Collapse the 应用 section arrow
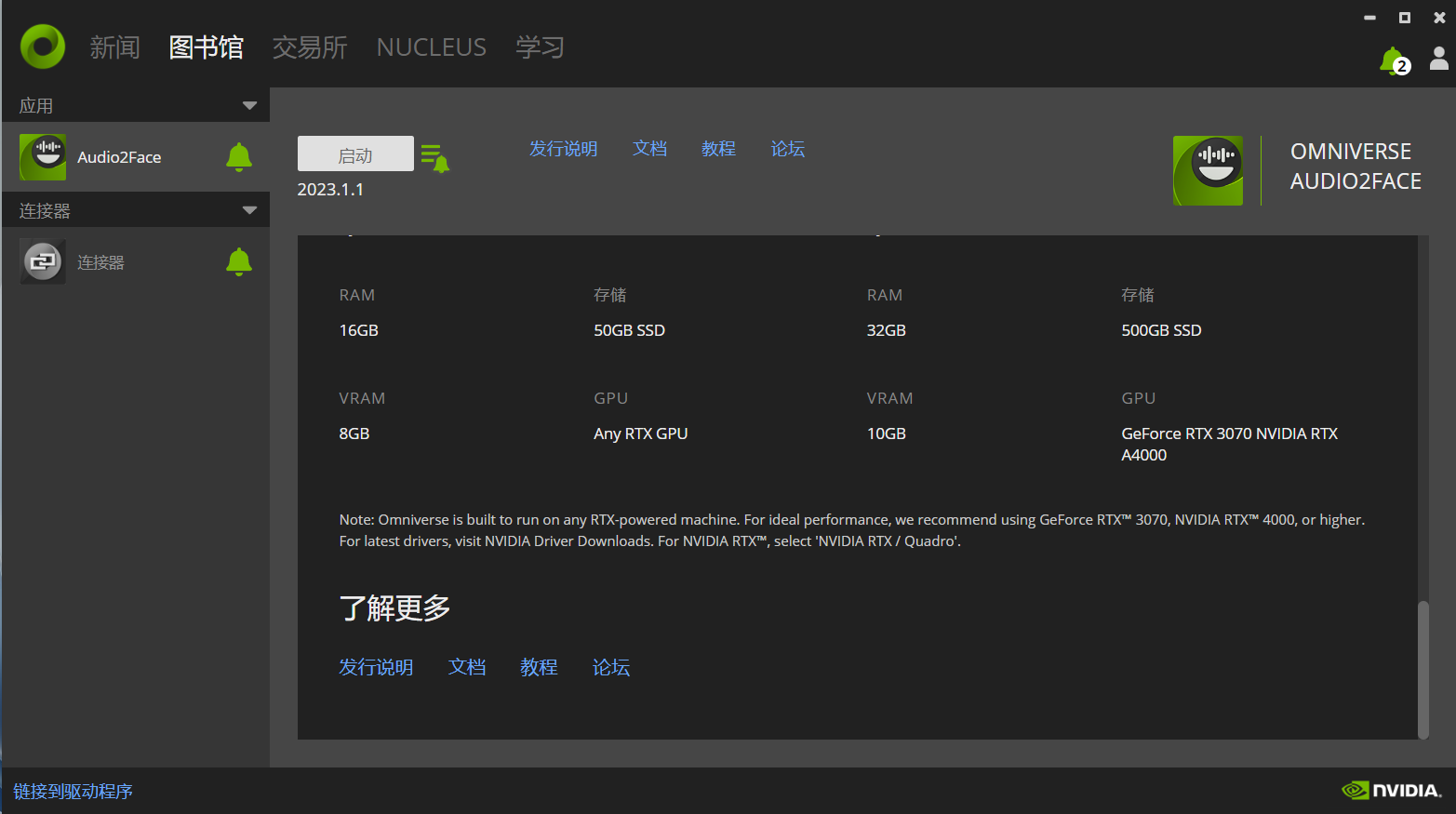The image size is (1456, 814). click(249, 105)
